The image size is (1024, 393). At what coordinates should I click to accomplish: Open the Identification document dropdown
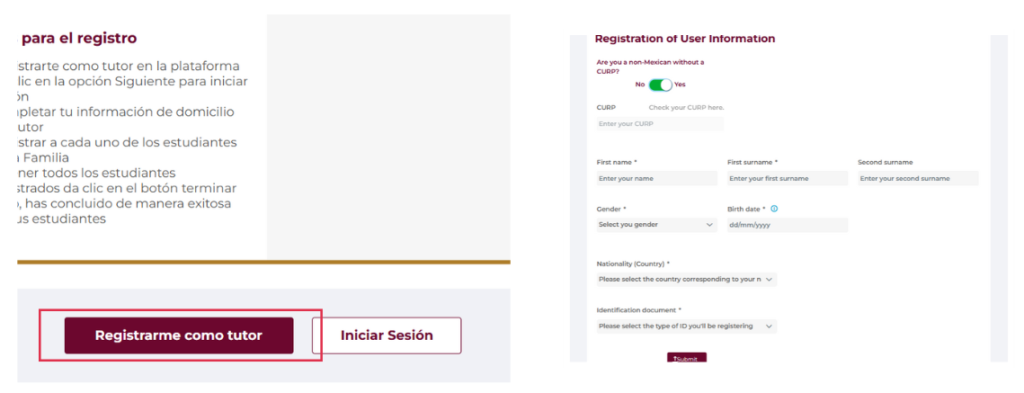tap(686, 326)
